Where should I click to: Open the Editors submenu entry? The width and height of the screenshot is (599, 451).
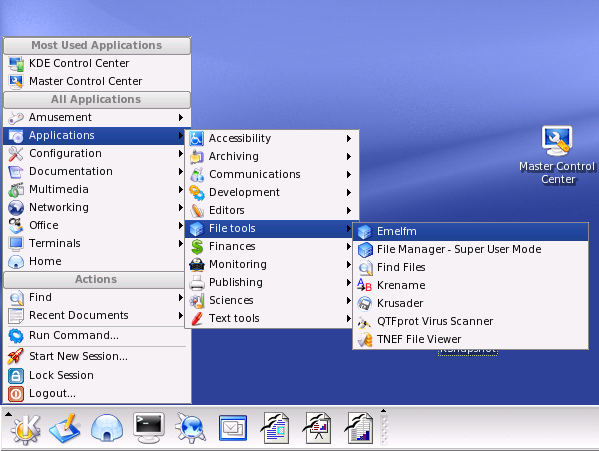tap(272, 210)
